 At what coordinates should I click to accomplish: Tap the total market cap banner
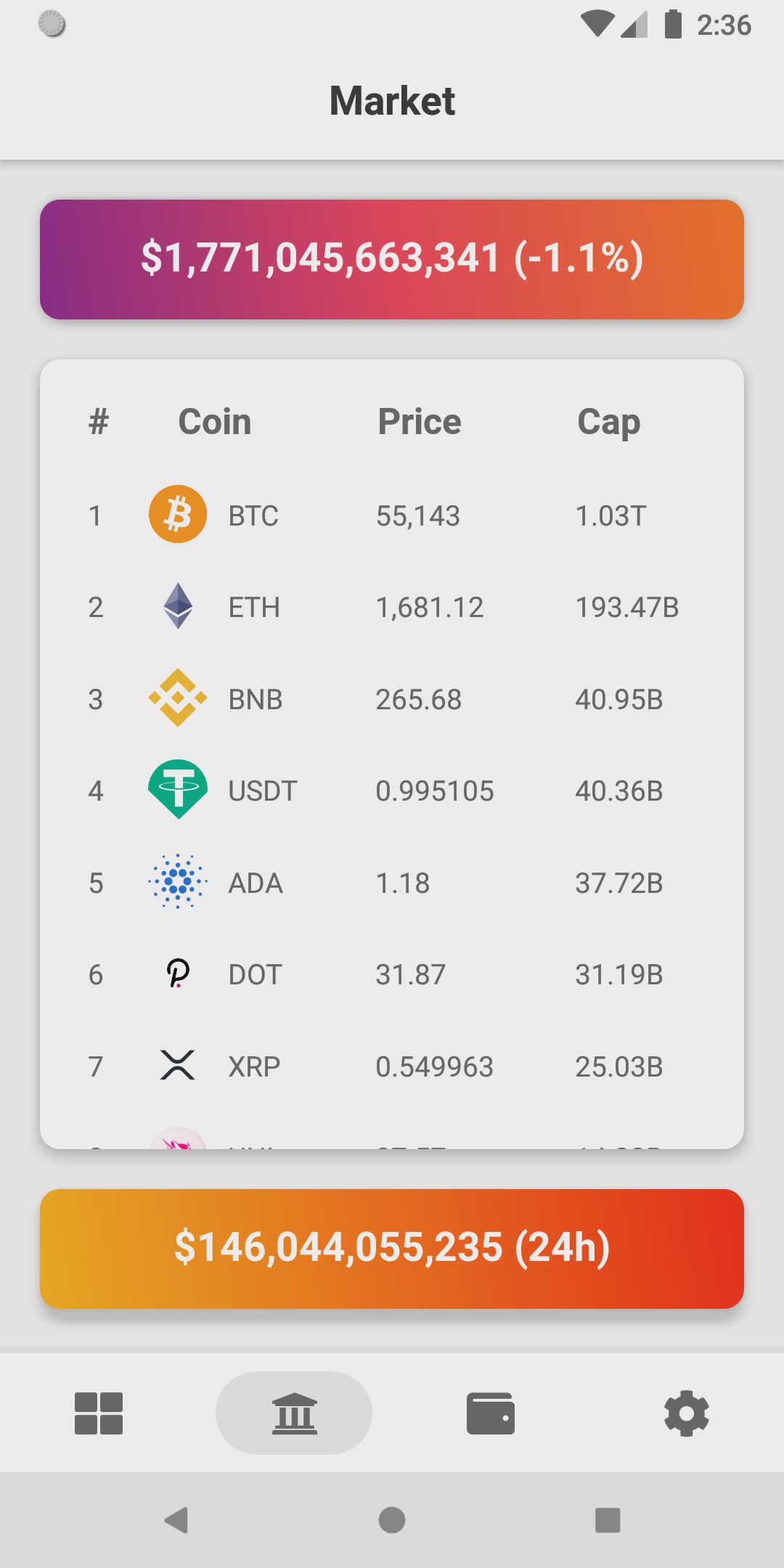(392, 259)
